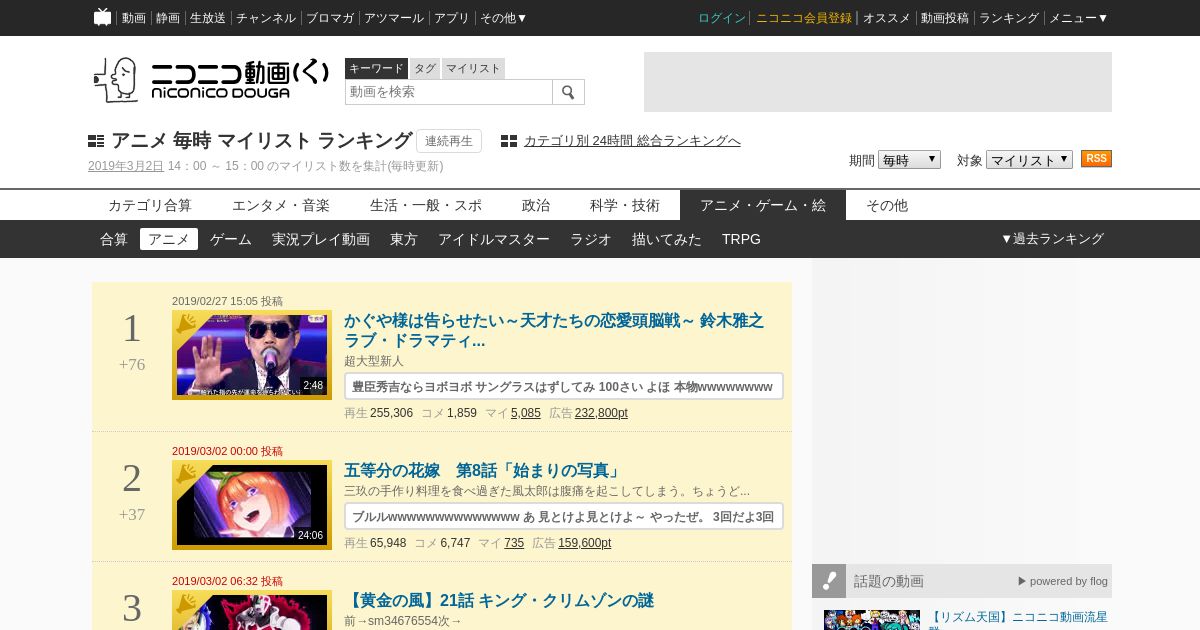The width and height of the screenshot is (1200, 630).
Task: Open 【黄金の風】21話 title link
Action: pos(499,601)
